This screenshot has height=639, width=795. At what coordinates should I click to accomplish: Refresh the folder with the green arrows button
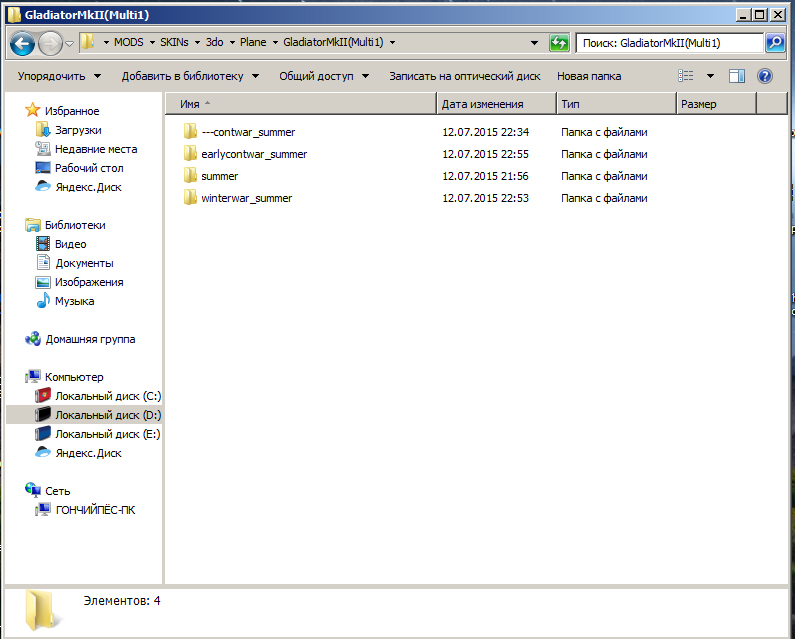click(559, 43)
